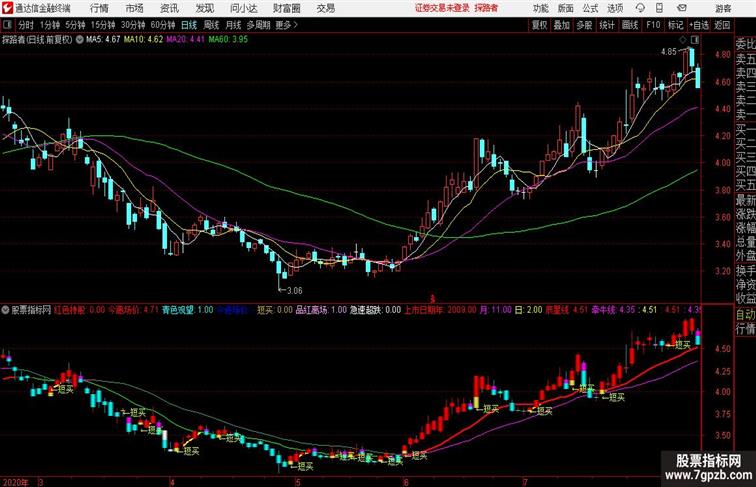The width and height of the screenshot is (756, 487).
Task: Select the 多周期 multi-period tab
Action: pyautogui.click(x=259, y=25)
